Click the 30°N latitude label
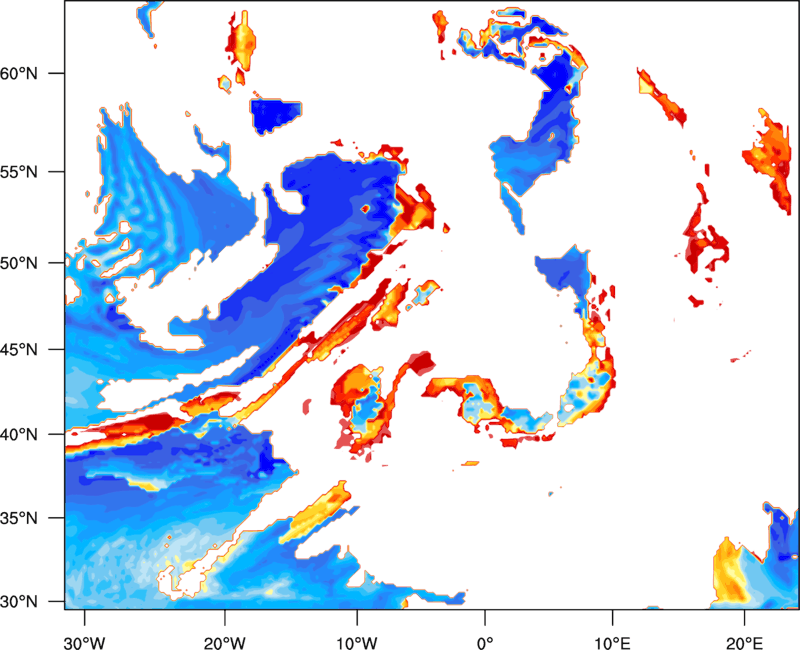800x650 pixels. pyautogui.click(x=19, y=602)
